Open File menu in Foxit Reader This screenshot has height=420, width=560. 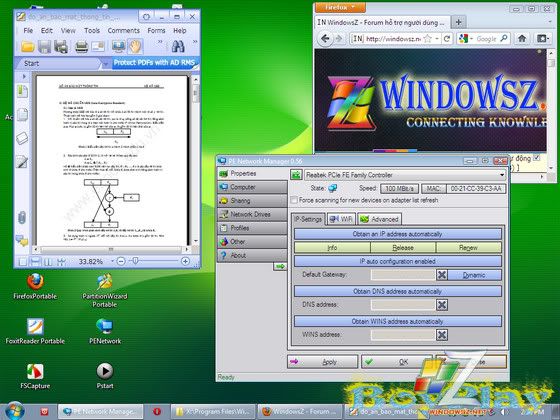point(28,31)
